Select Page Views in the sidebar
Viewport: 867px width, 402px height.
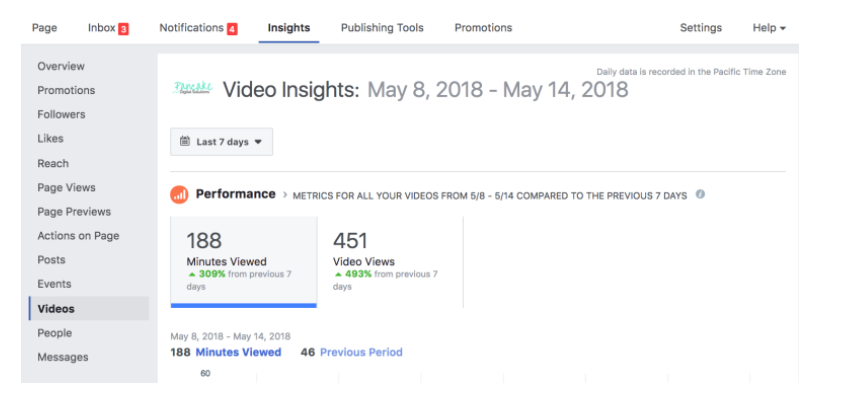(x=66, y=187)
